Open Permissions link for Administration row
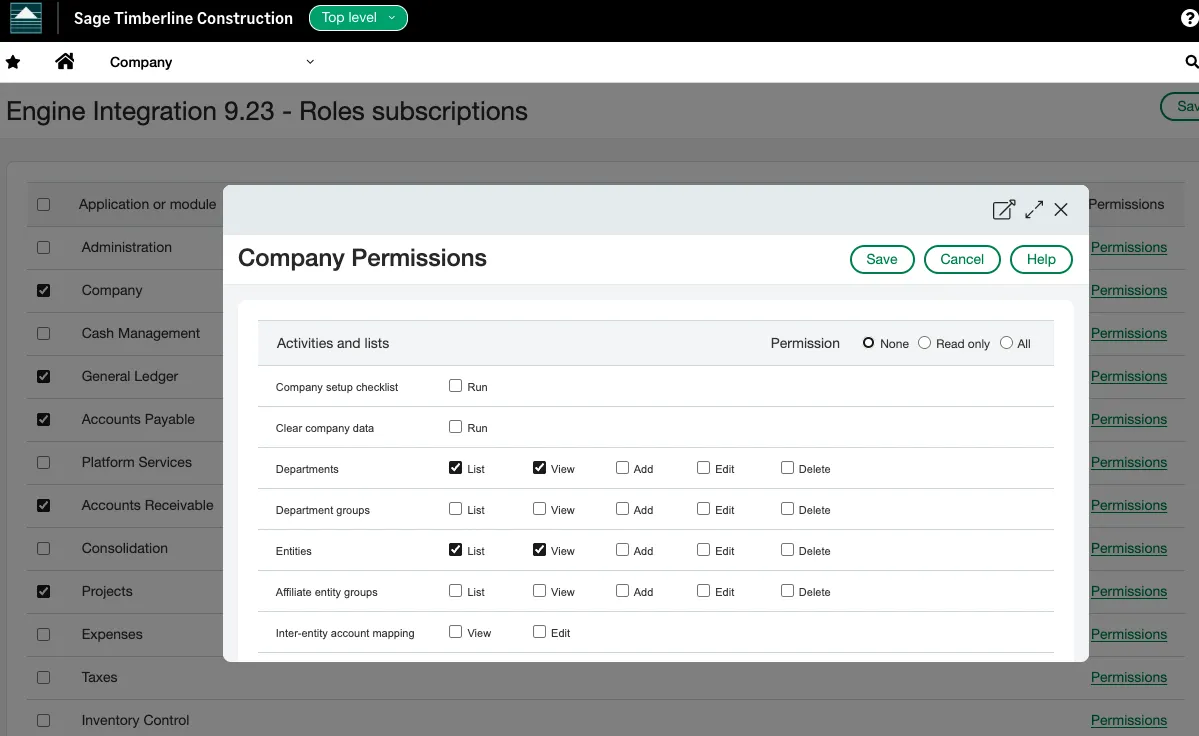The image size is (1199, 736). point(1129,248)
